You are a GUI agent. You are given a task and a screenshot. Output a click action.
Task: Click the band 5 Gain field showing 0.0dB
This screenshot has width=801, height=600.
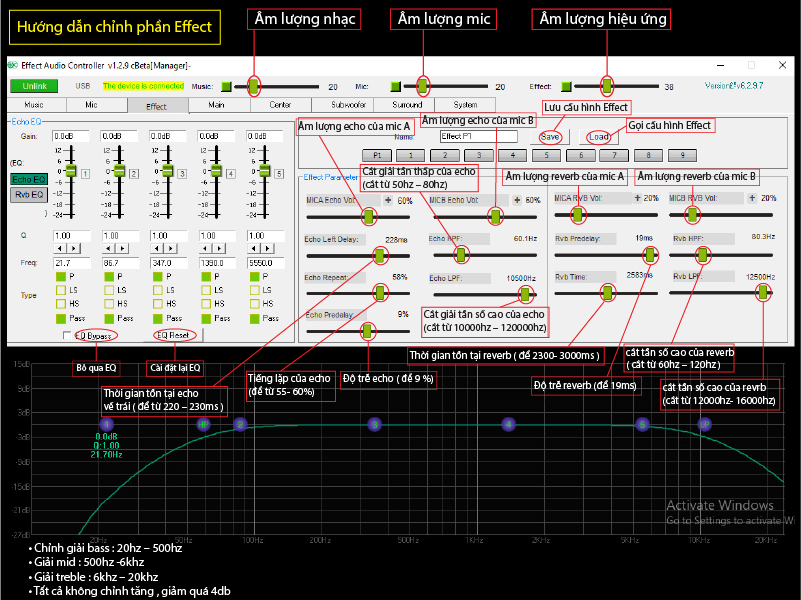tap(265, 136)
